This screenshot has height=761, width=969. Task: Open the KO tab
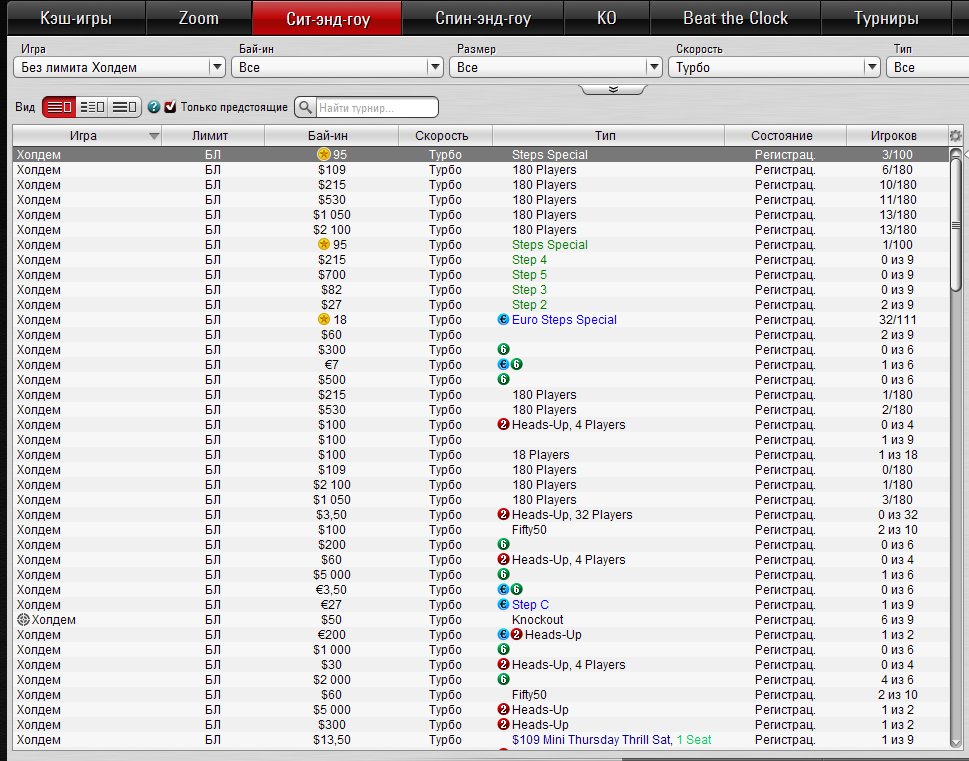coord(607,18)
